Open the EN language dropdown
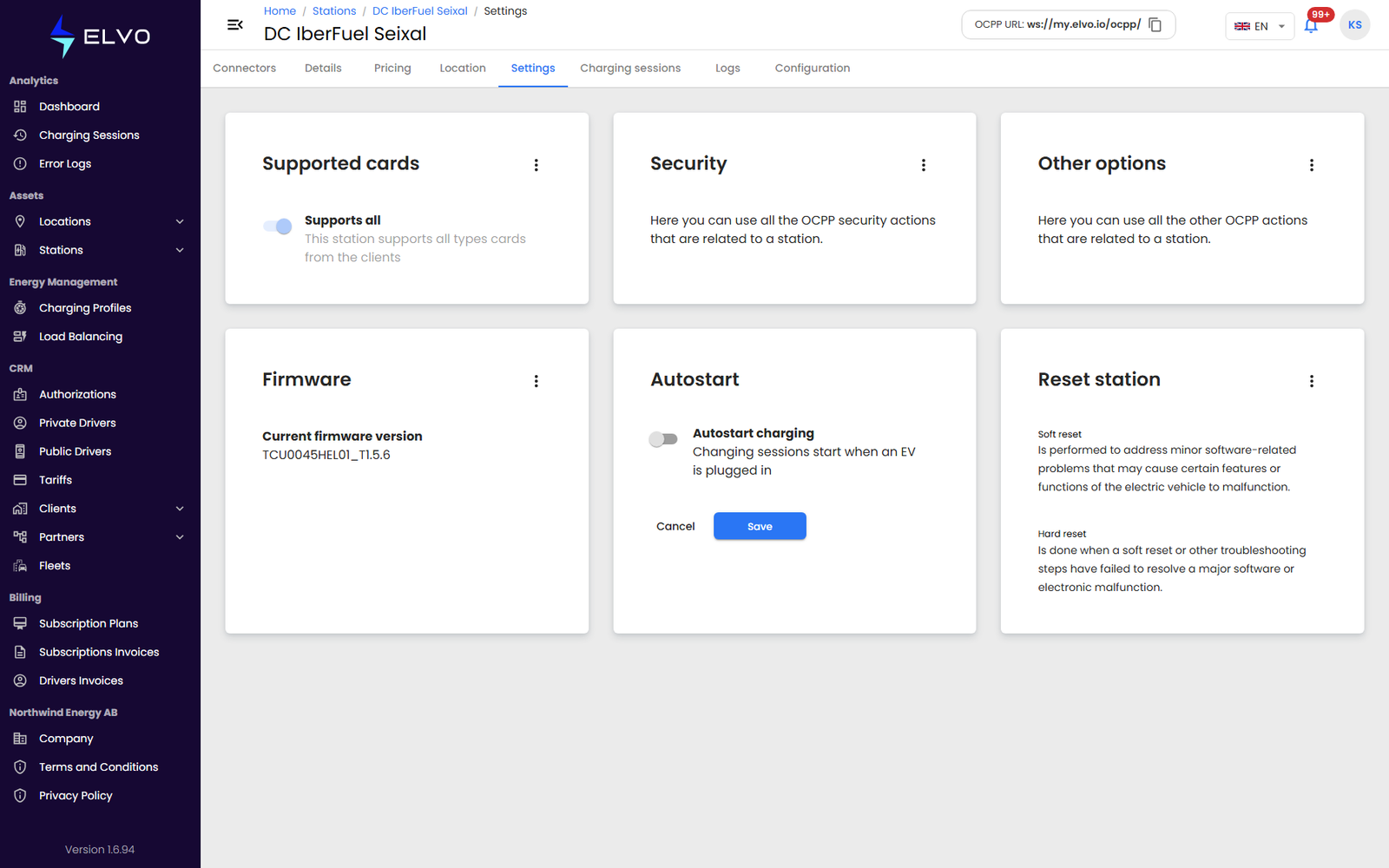The image size is (1389, 868). tap(1260, 26)
